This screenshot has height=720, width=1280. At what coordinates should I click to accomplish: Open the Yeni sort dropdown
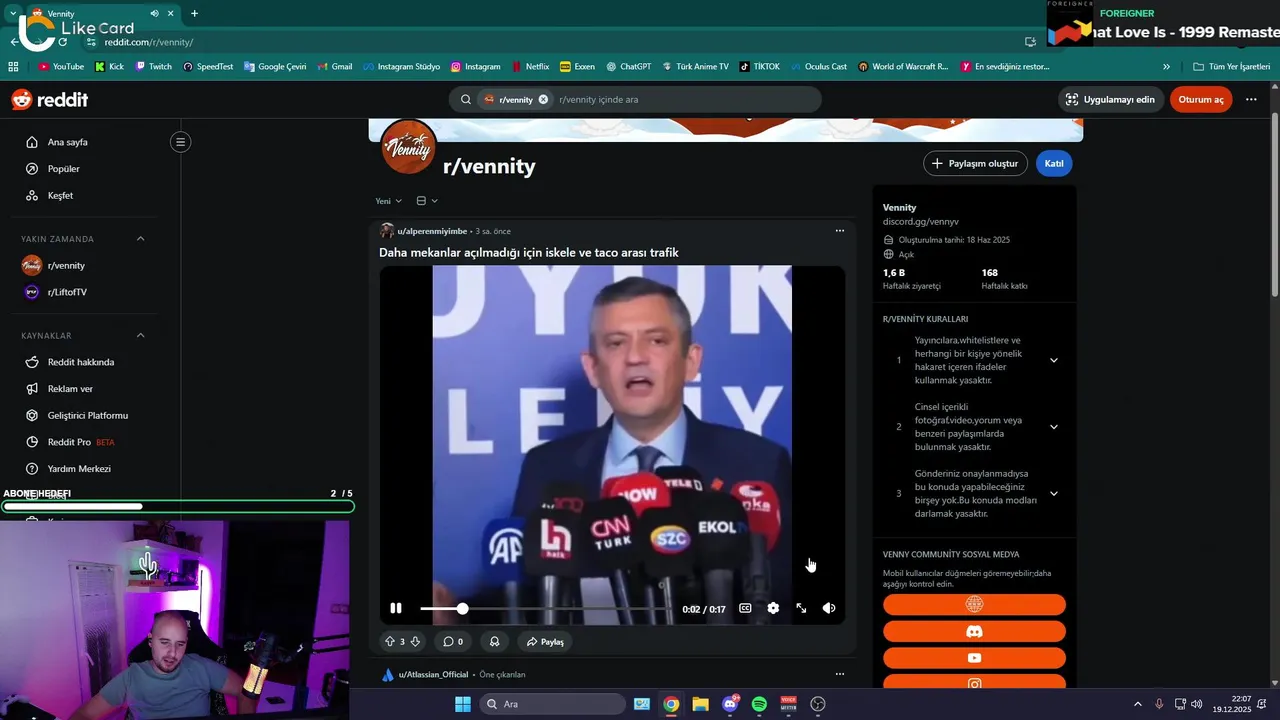tap(388, 201)
